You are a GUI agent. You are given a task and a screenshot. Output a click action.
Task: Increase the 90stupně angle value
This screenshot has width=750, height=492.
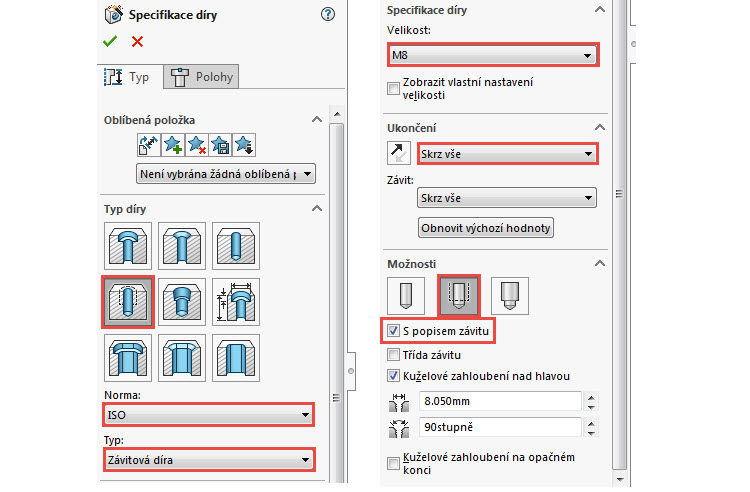[591, 423]
